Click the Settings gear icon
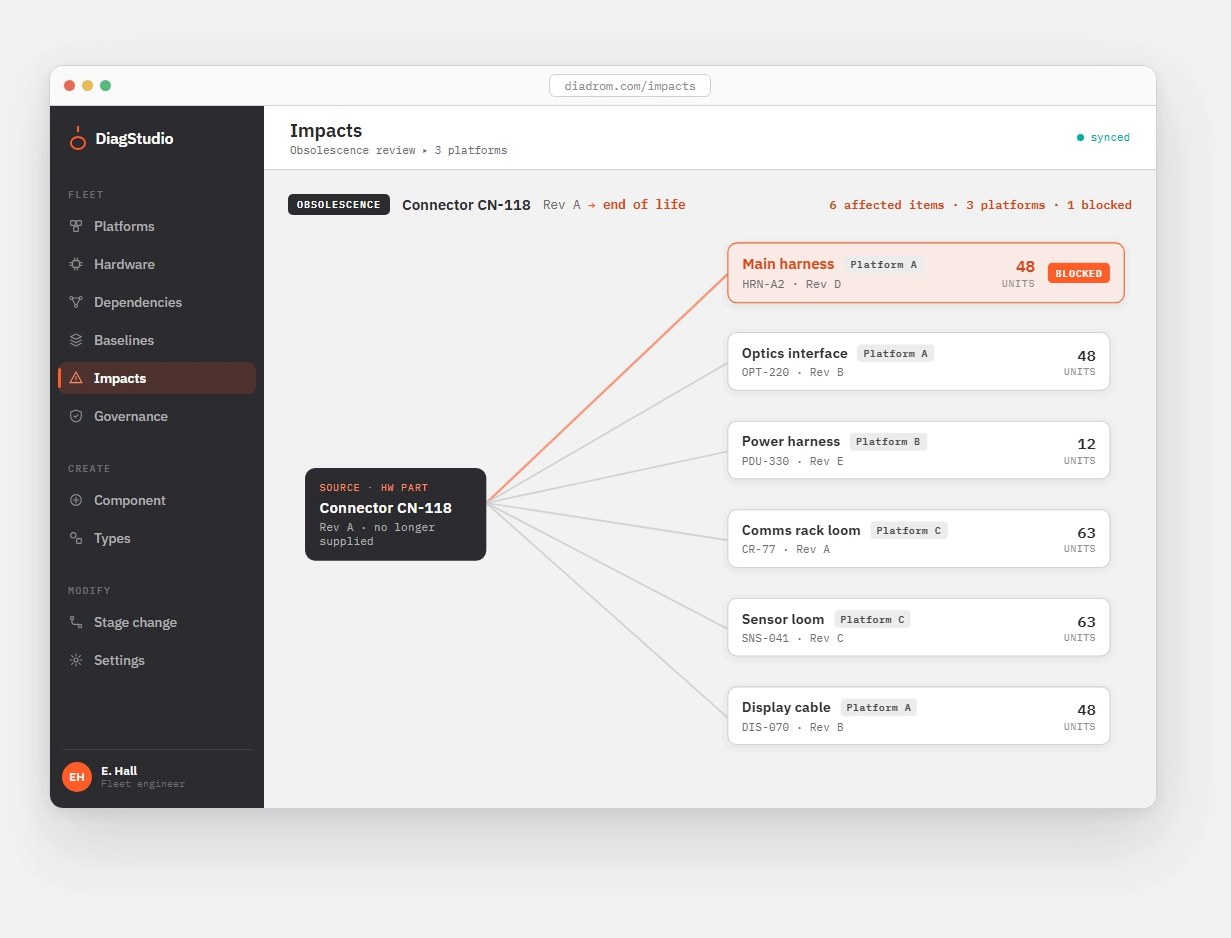 coord(76,661)
